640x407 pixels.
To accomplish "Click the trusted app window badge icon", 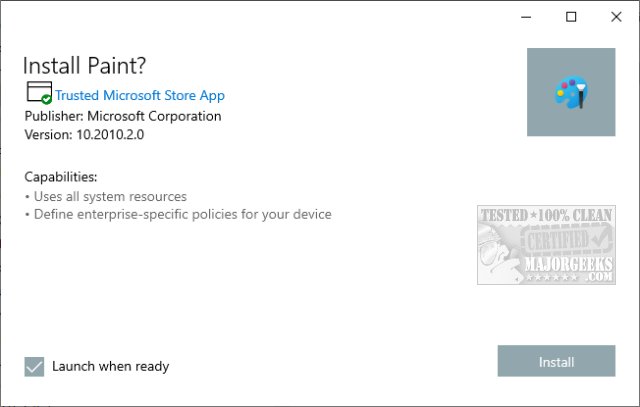I will 39,92.
